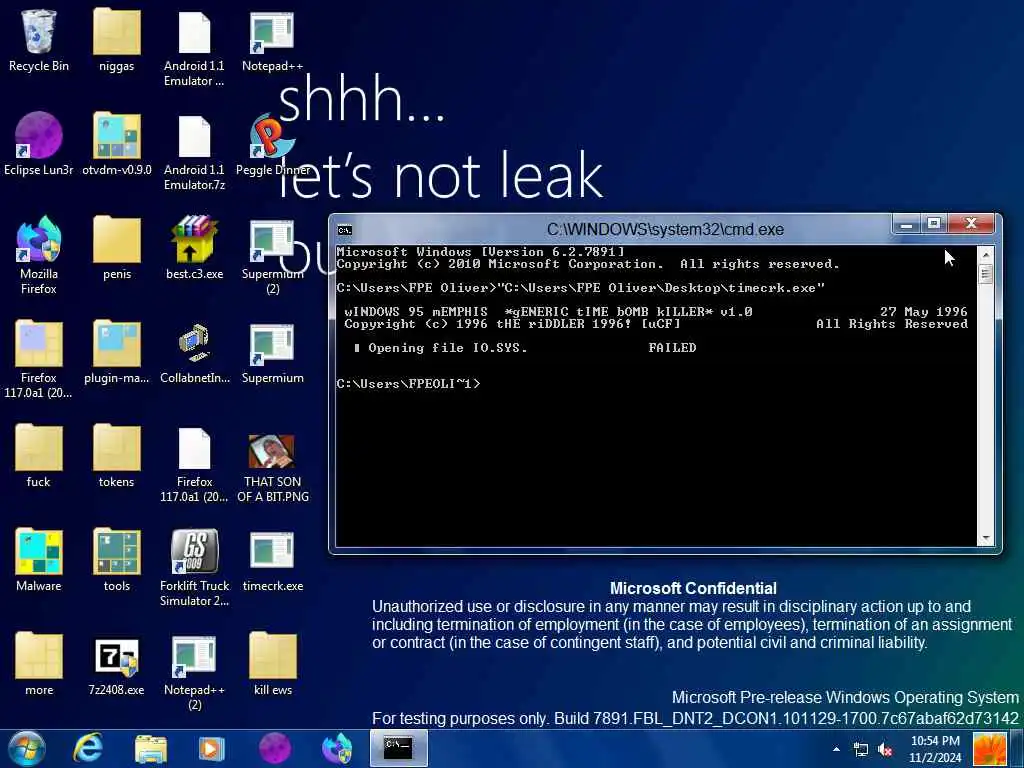Select the Android 1.1 Emulator.7z file
The height and width of the screenshot is (768, 1024).
(194, 152)
